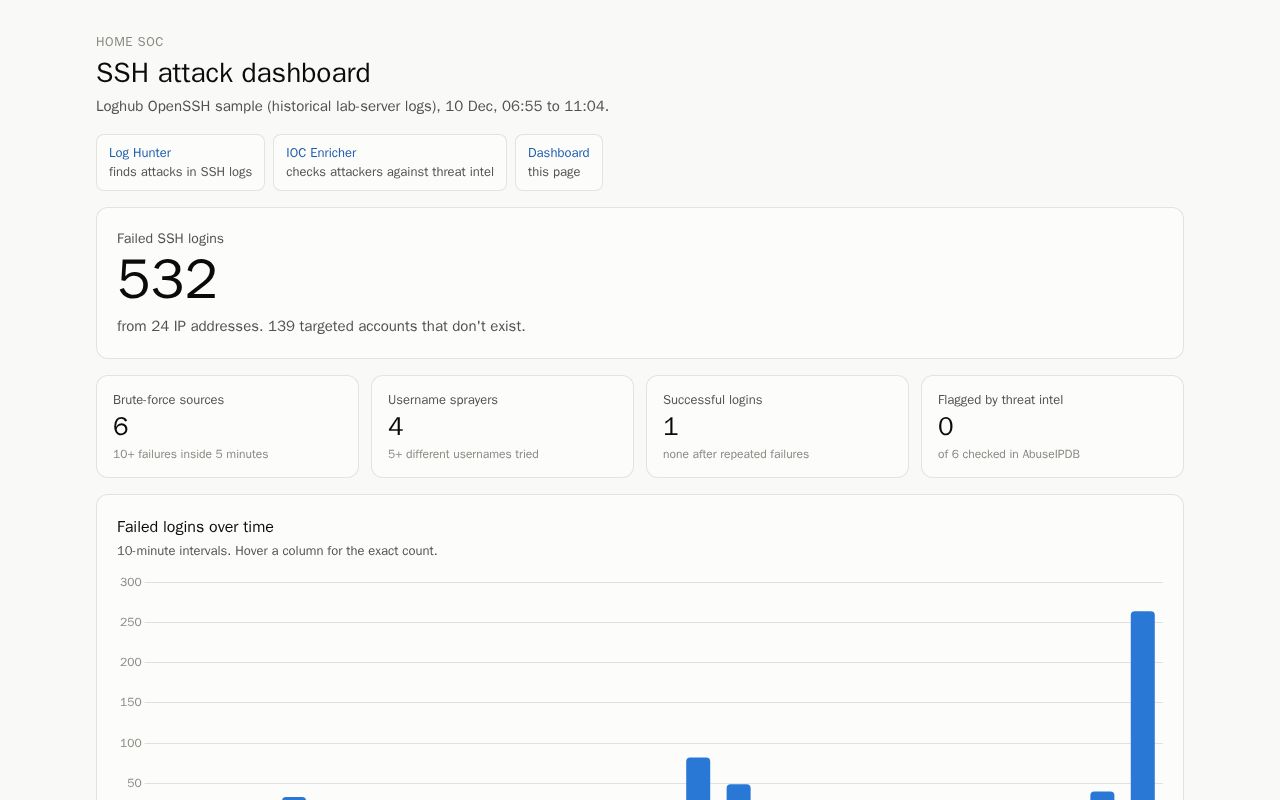The width and height of the screenshot is (1280, 800).
Task: Click the 'Brute-force sources' card title
Action: (x=168, y=400)
